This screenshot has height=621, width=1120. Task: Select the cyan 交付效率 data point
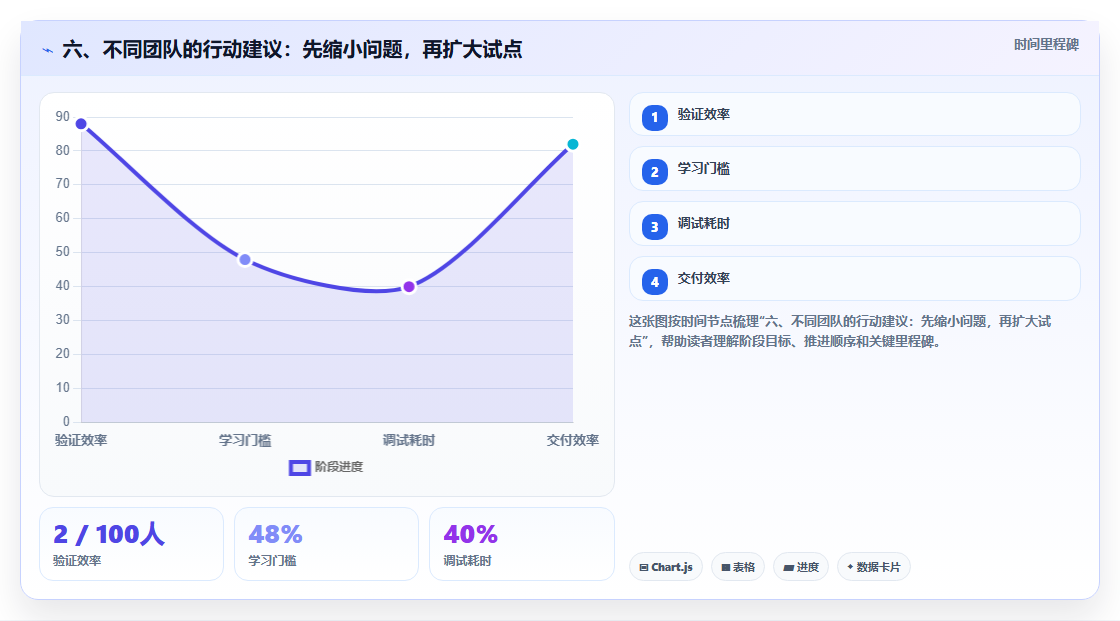coord(573,144)
